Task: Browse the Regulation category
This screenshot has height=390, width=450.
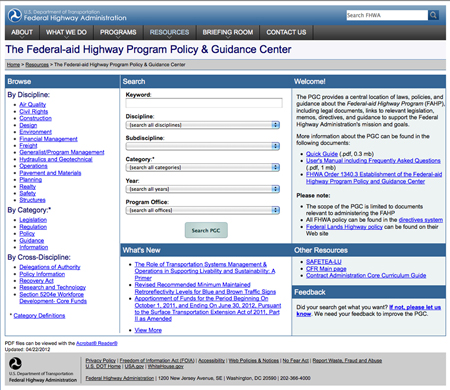Action: click(33, 227)
